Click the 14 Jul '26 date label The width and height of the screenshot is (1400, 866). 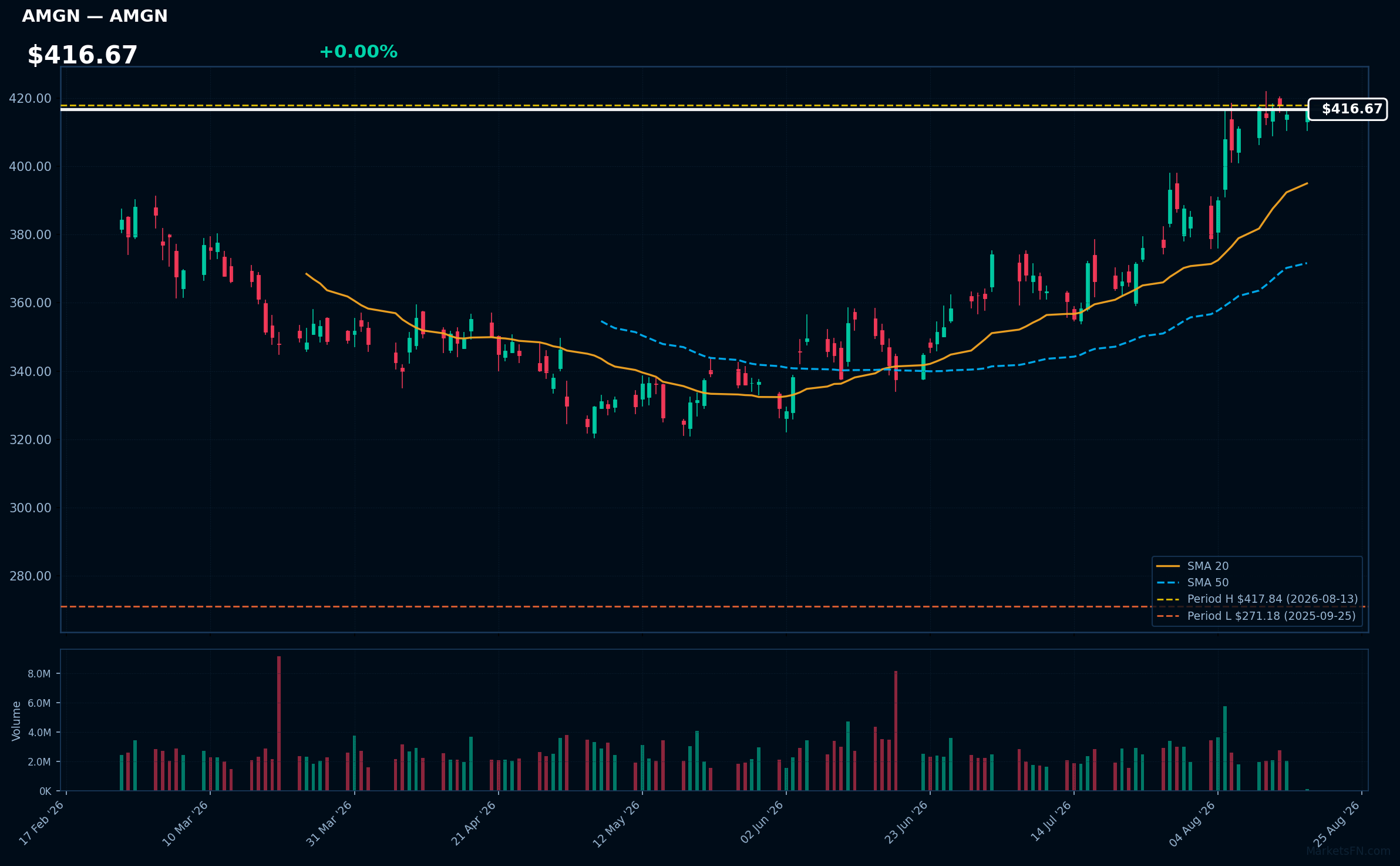[x=1051, y=821]
